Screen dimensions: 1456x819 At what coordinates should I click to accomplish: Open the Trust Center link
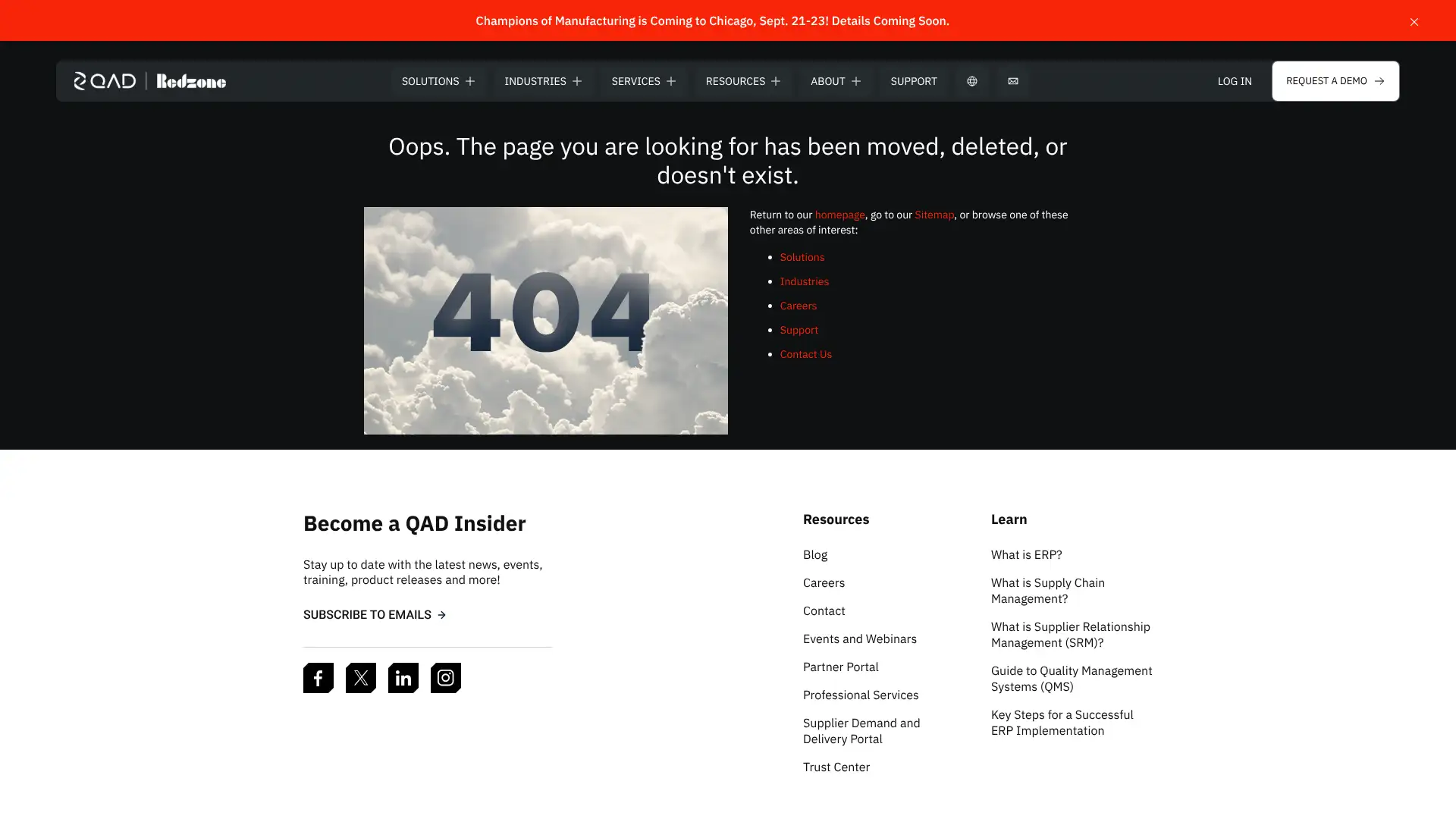point(836,767)
